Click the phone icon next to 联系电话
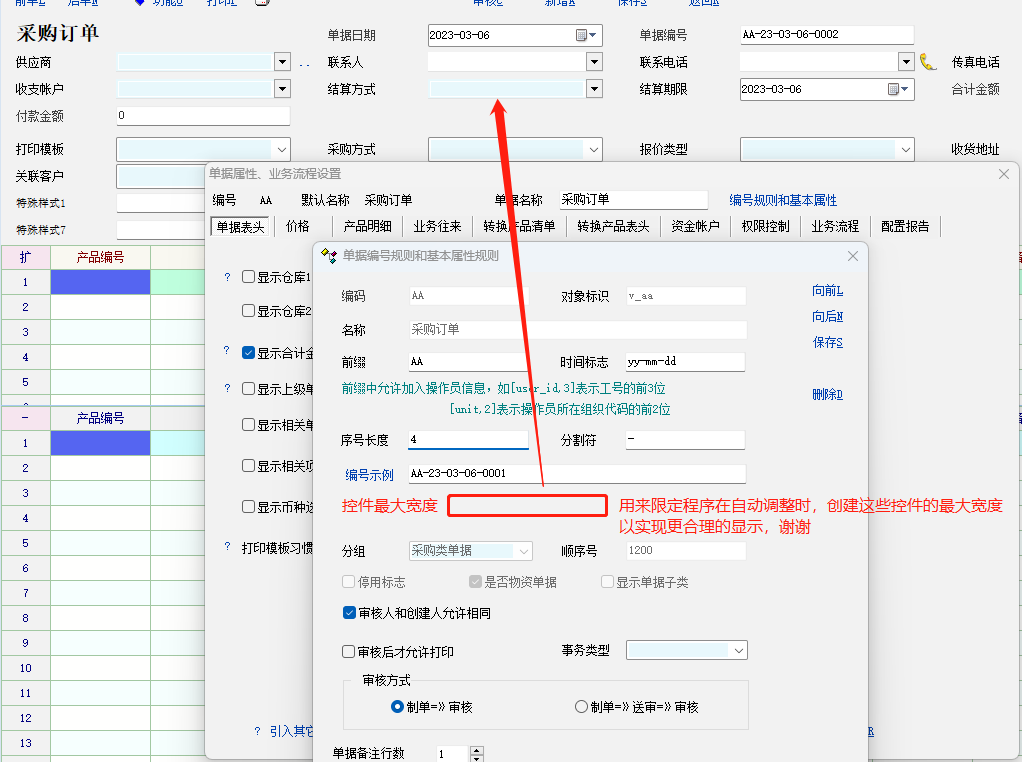This screenshot has width=1022, height=762. click(x=928, y=62)
